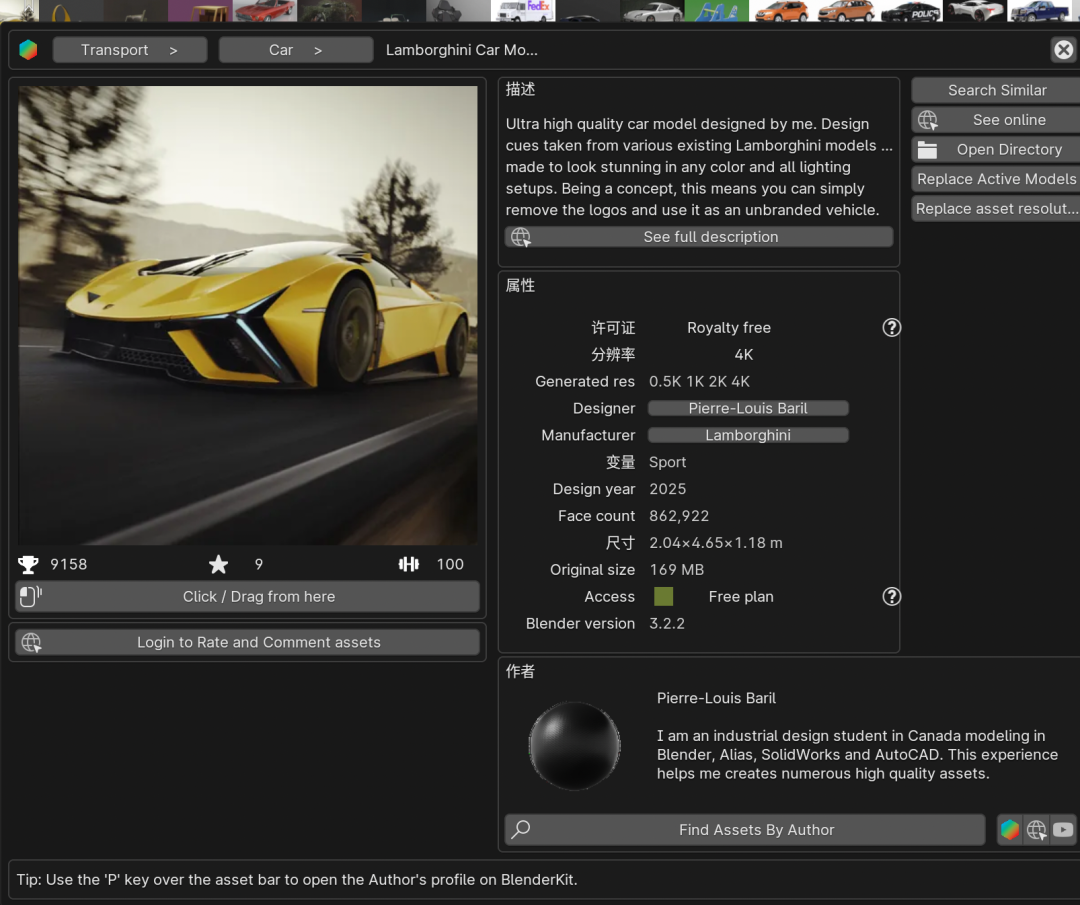Open the author's website globe icon
Screen dimensions: 1080x905
click(1037, 830)
